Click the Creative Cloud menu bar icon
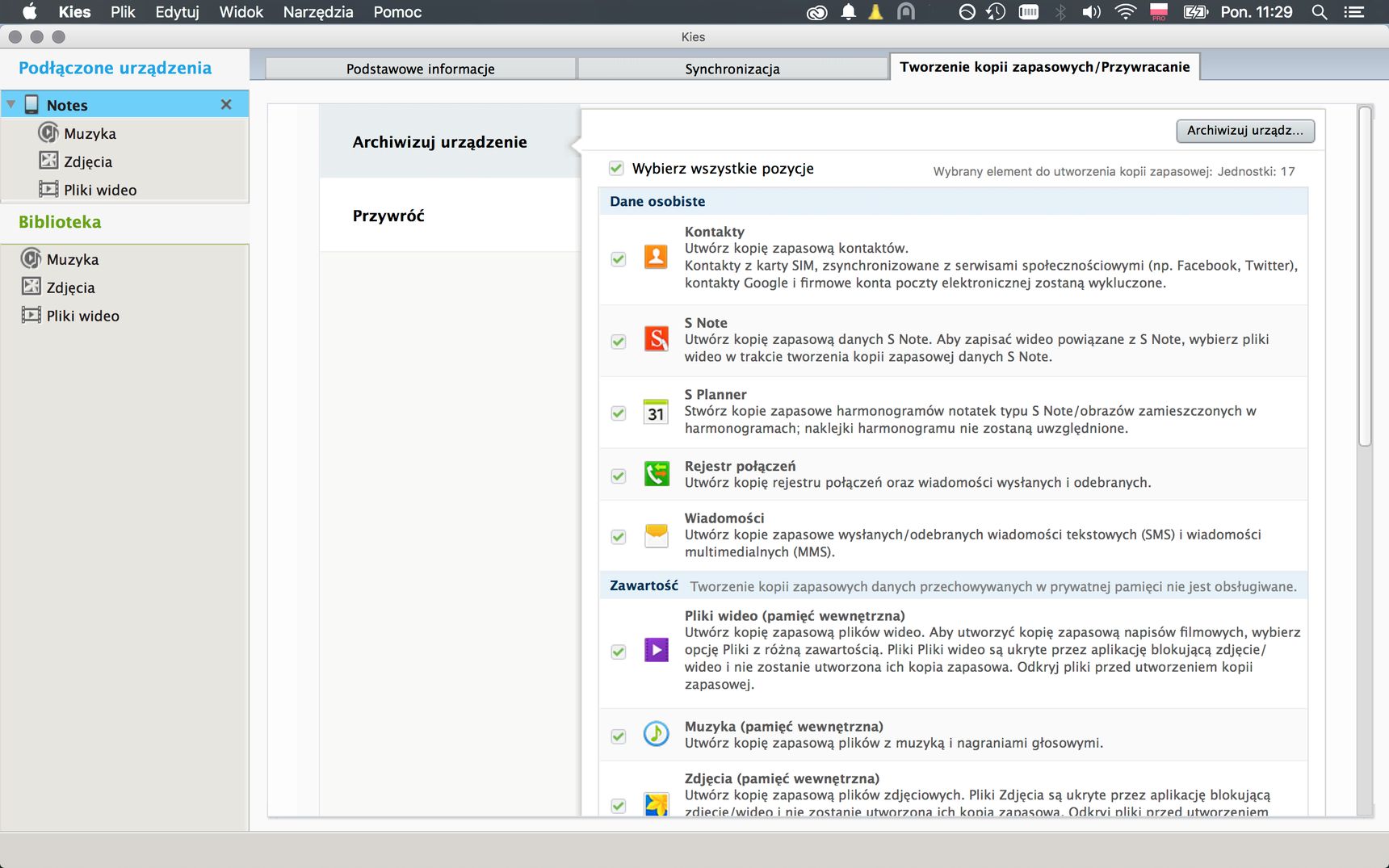 tap(817, 12)
